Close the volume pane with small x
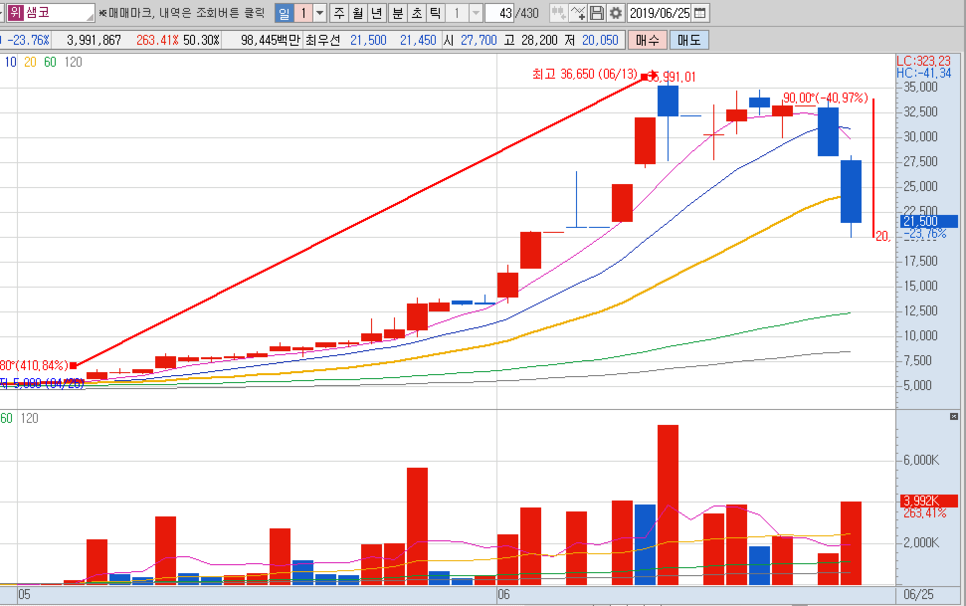Viewport: 966px width, 606px height. tap(954, 417)
